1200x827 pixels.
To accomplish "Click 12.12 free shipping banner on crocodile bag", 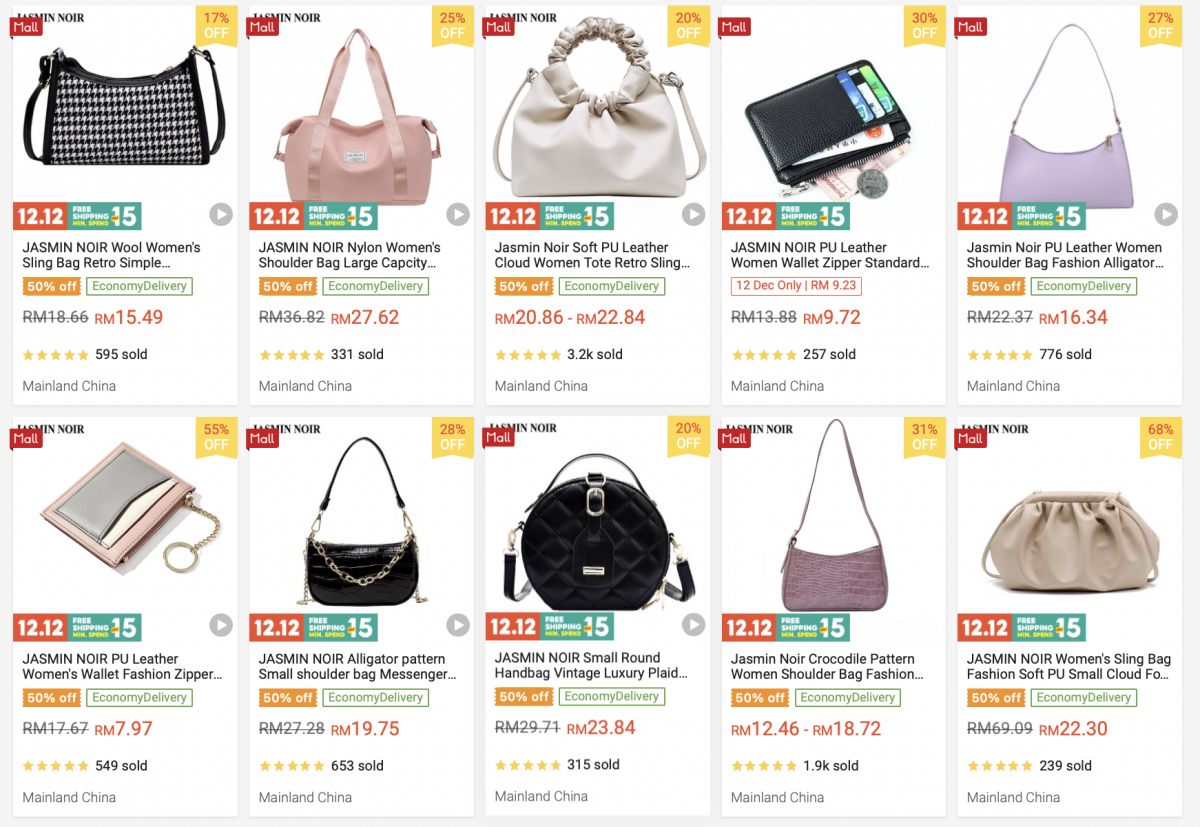I will [785, 627].
